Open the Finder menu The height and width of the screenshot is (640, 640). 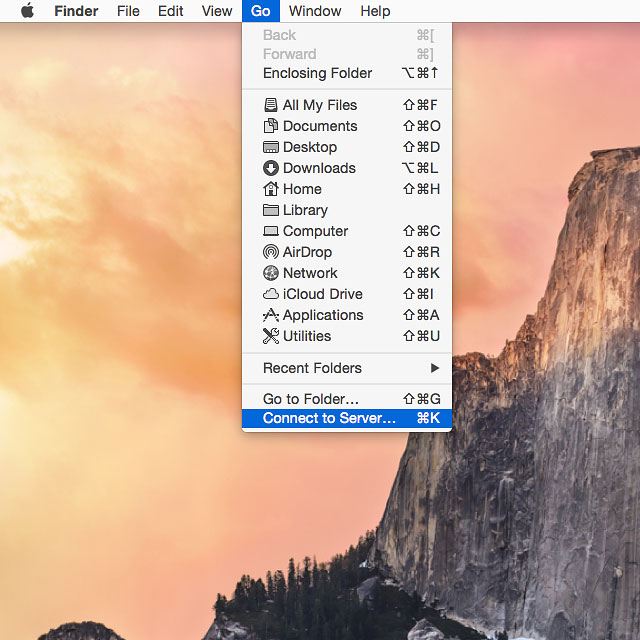click(x=76, y=11)
